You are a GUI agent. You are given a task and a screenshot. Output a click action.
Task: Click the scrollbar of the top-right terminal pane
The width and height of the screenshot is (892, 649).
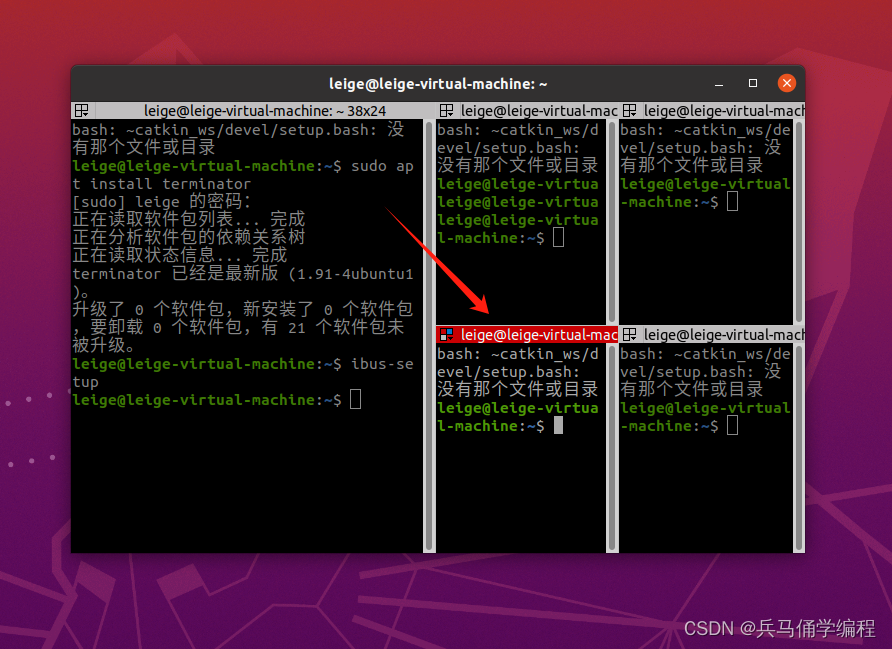pyautogui.click(x=799, y=222)
